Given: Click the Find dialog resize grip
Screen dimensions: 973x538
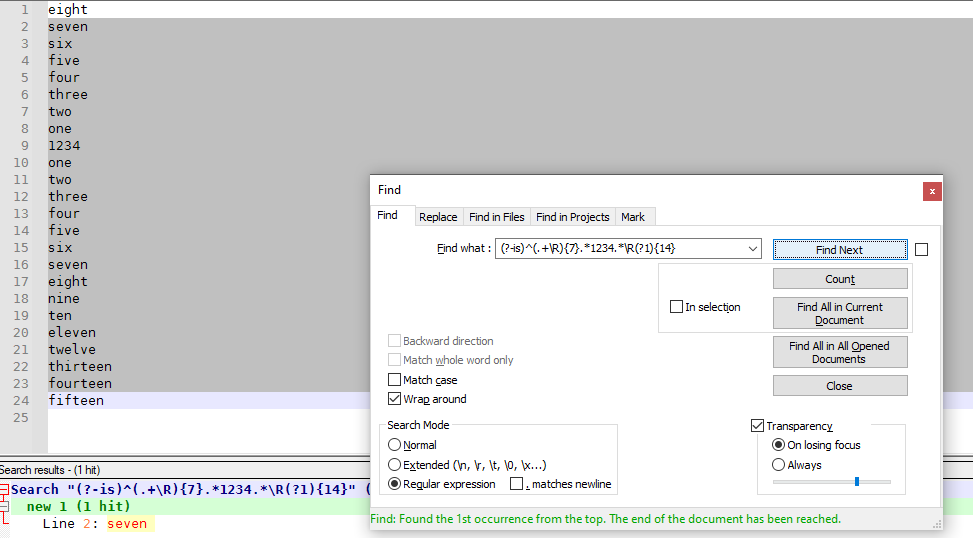Looking at the screenshot, I should click(x=937, y=524).
